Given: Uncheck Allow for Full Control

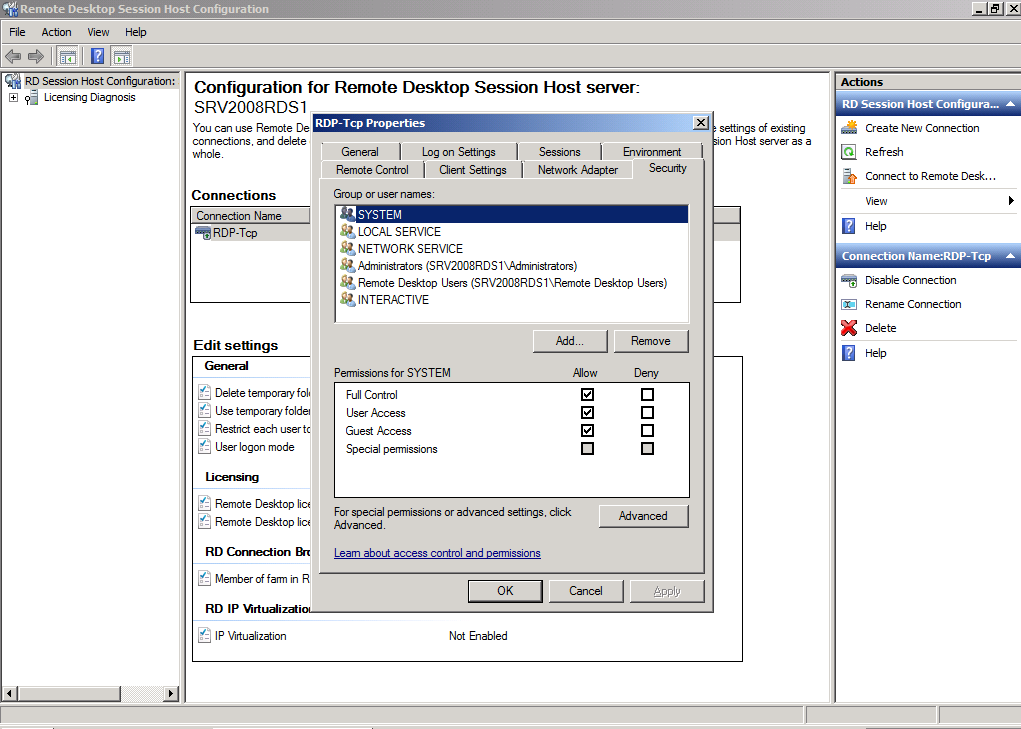Looking at the screenshot, I should [587, 394].
